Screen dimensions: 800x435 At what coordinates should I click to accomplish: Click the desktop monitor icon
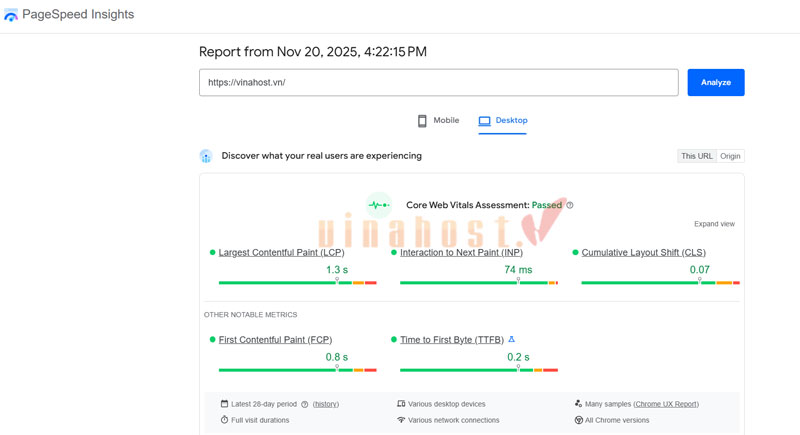click(x=484, y=121)
